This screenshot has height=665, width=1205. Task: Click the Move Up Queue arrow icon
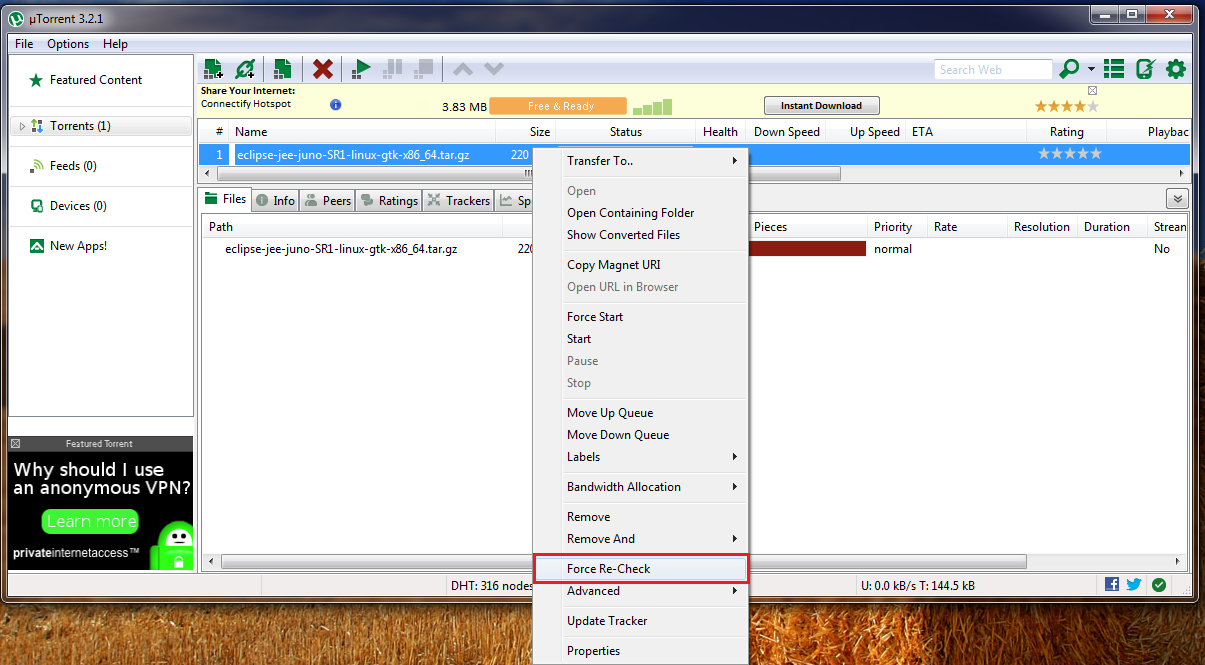click(462, 69)
